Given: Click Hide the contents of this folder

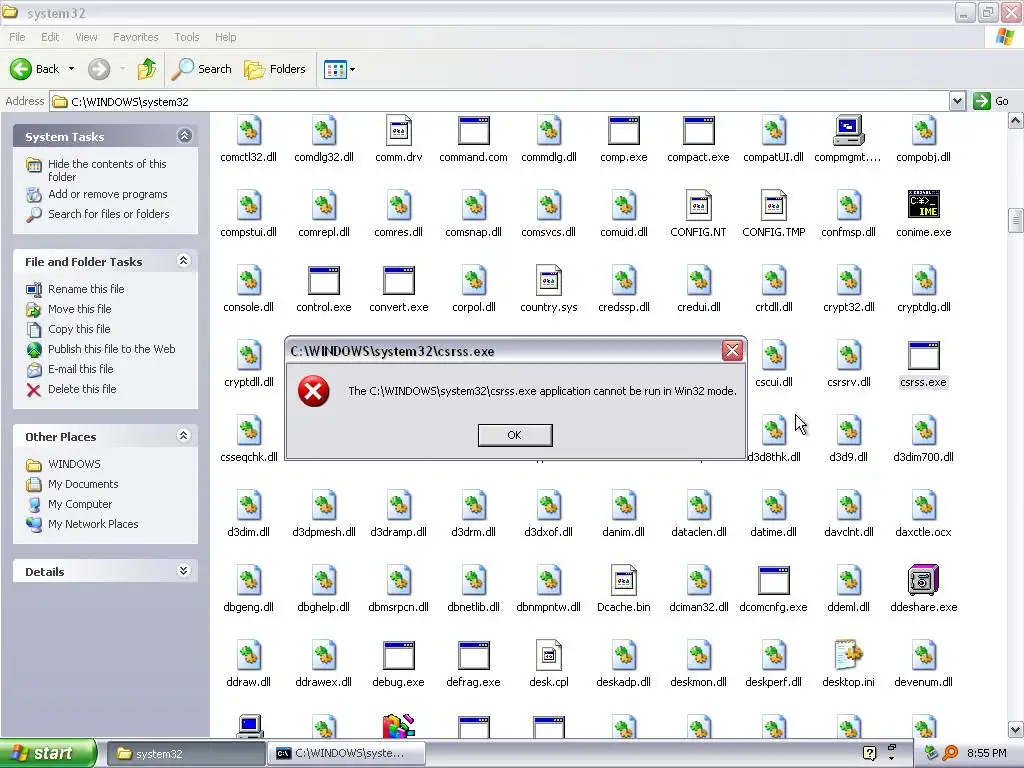Looking at the screenshot, I should pos(107,170).
